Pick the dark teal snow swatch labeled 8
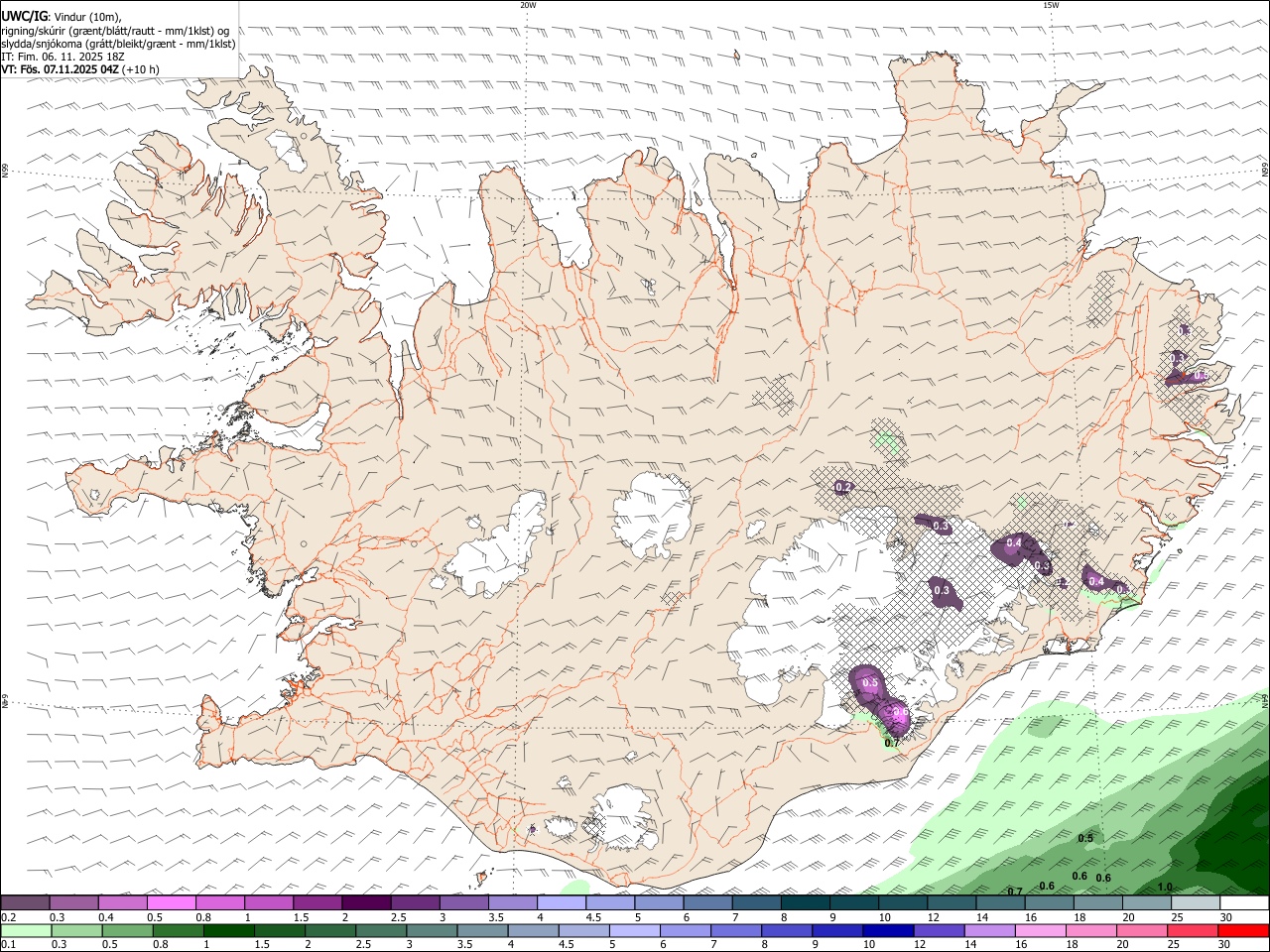 tap(805, 902)
